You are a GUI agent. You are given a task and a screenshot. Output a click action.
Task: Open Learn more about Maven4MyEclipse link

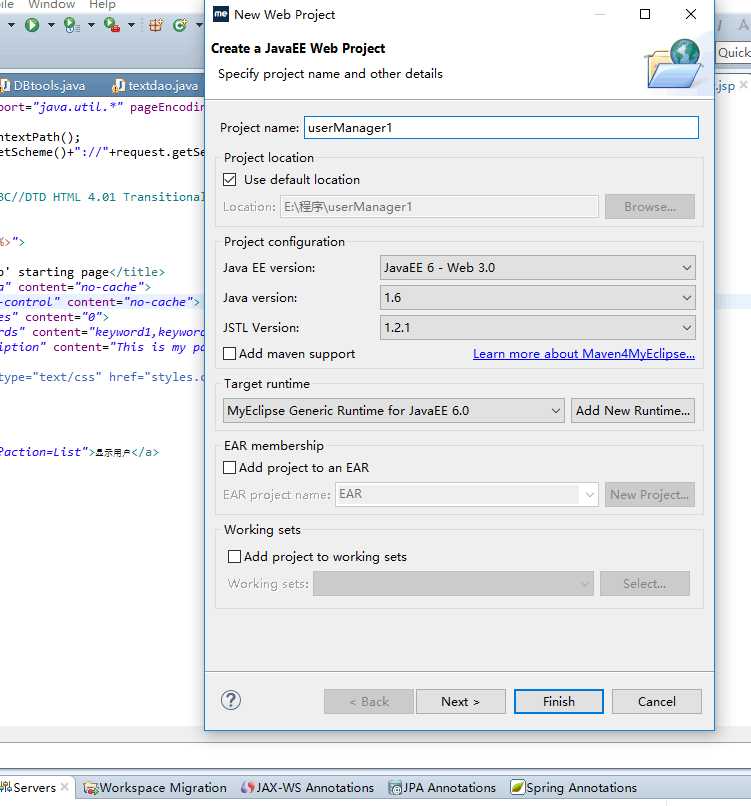tap(584, 354)
